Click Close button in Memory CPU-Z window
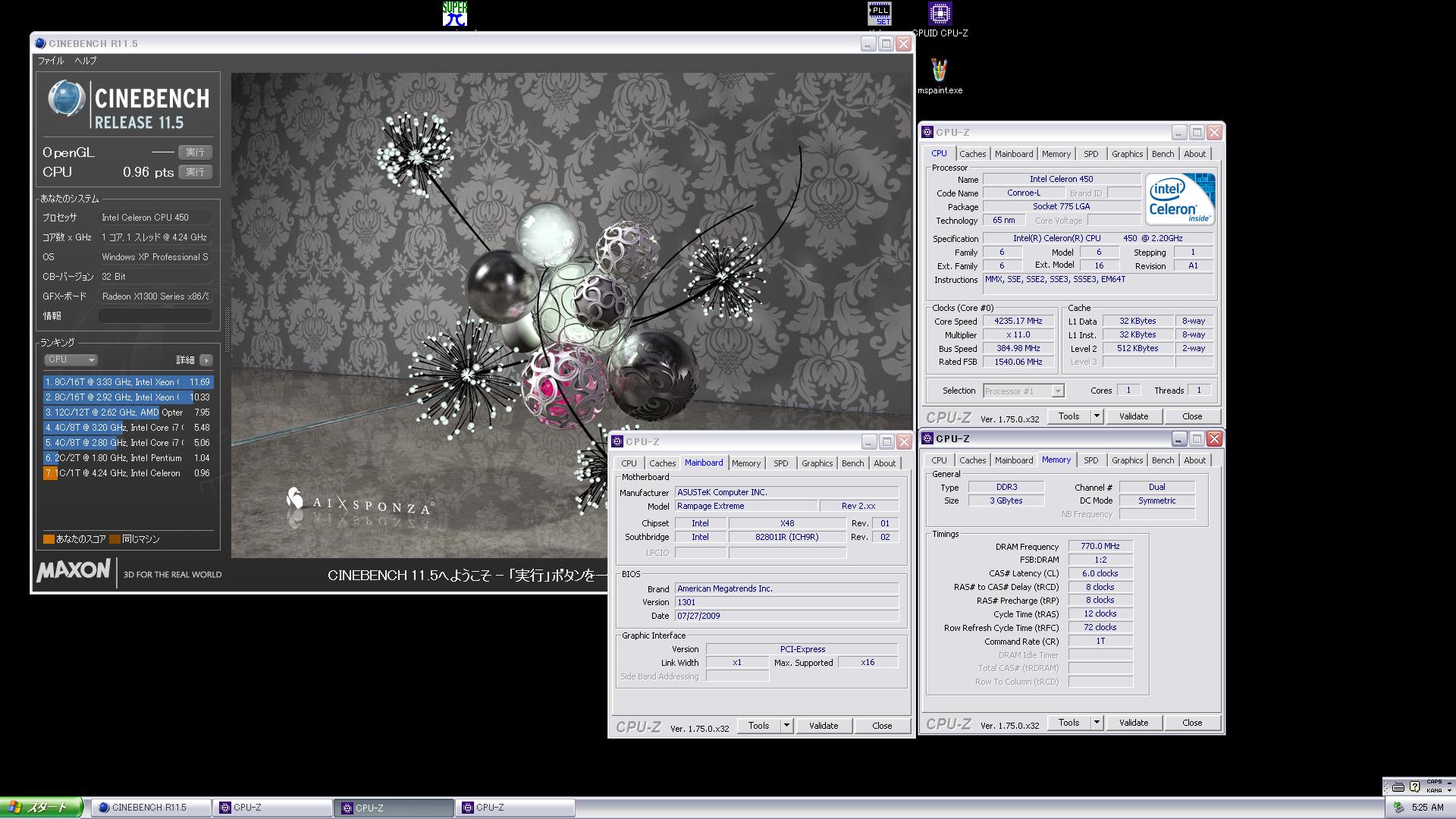The image size is (1456, 819). coord(1192,723)
